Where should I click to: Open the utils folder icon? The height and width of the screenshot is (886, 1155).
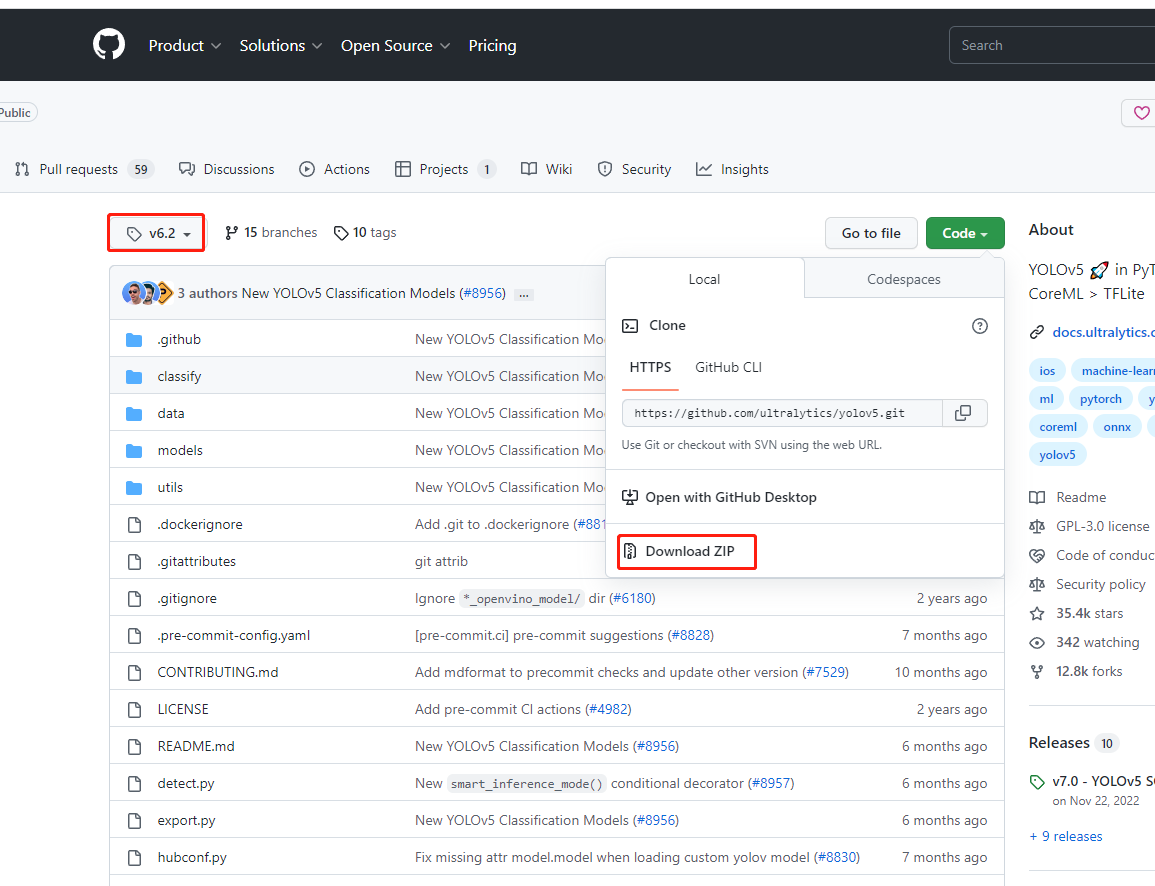[x=134, y=487]
